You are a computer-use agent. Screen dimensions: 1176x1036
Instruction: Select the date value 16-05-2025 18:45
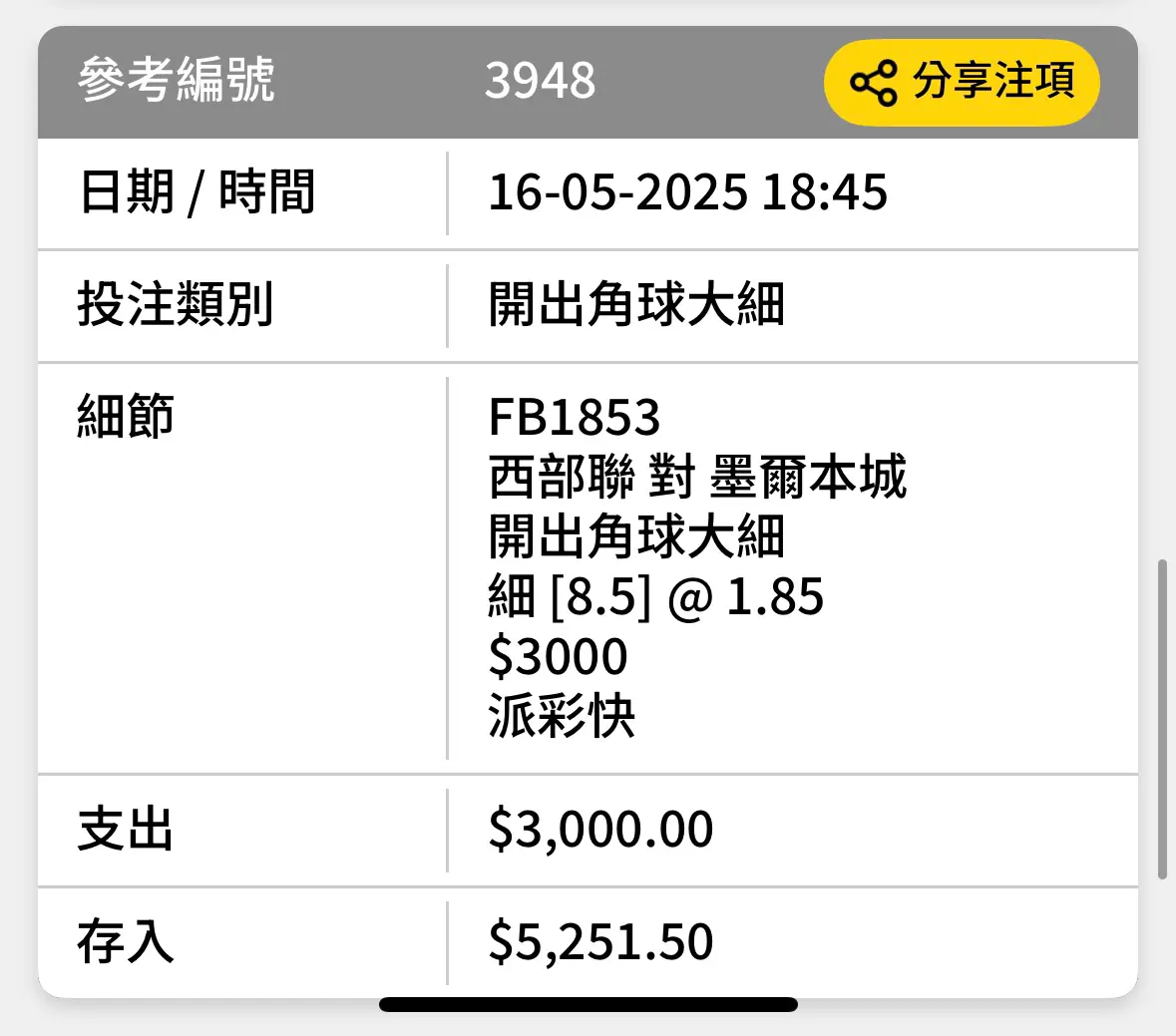click(x=688, y=192)
